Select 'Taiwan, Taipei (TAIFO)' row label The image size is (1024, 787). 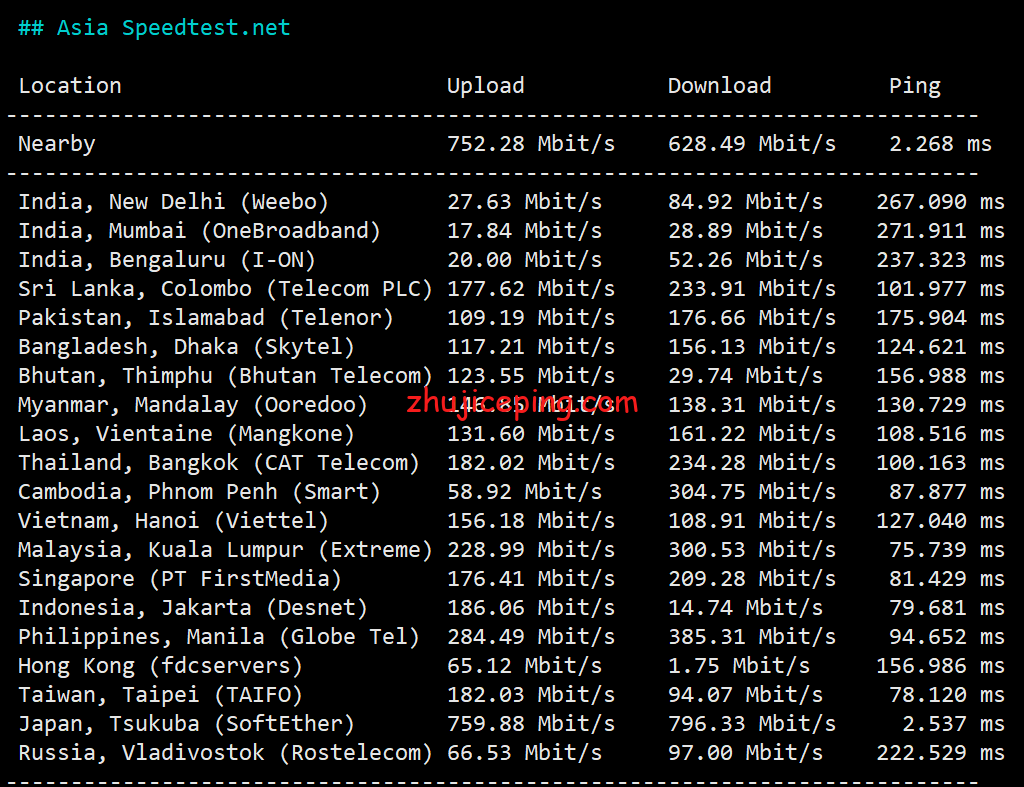point(160,695)
